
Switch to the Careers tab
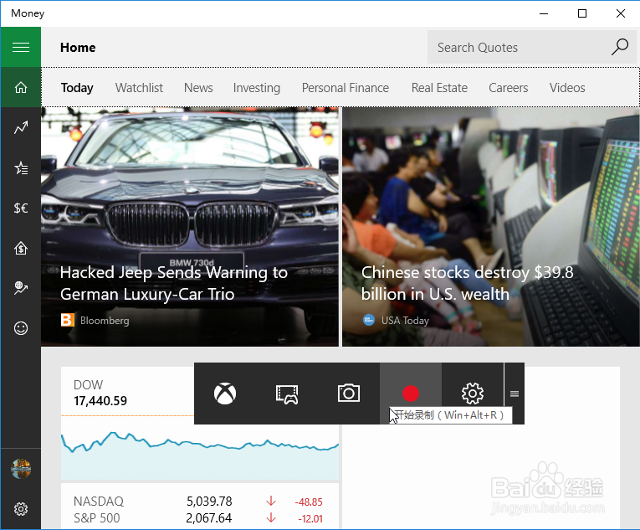pos(508,87)
